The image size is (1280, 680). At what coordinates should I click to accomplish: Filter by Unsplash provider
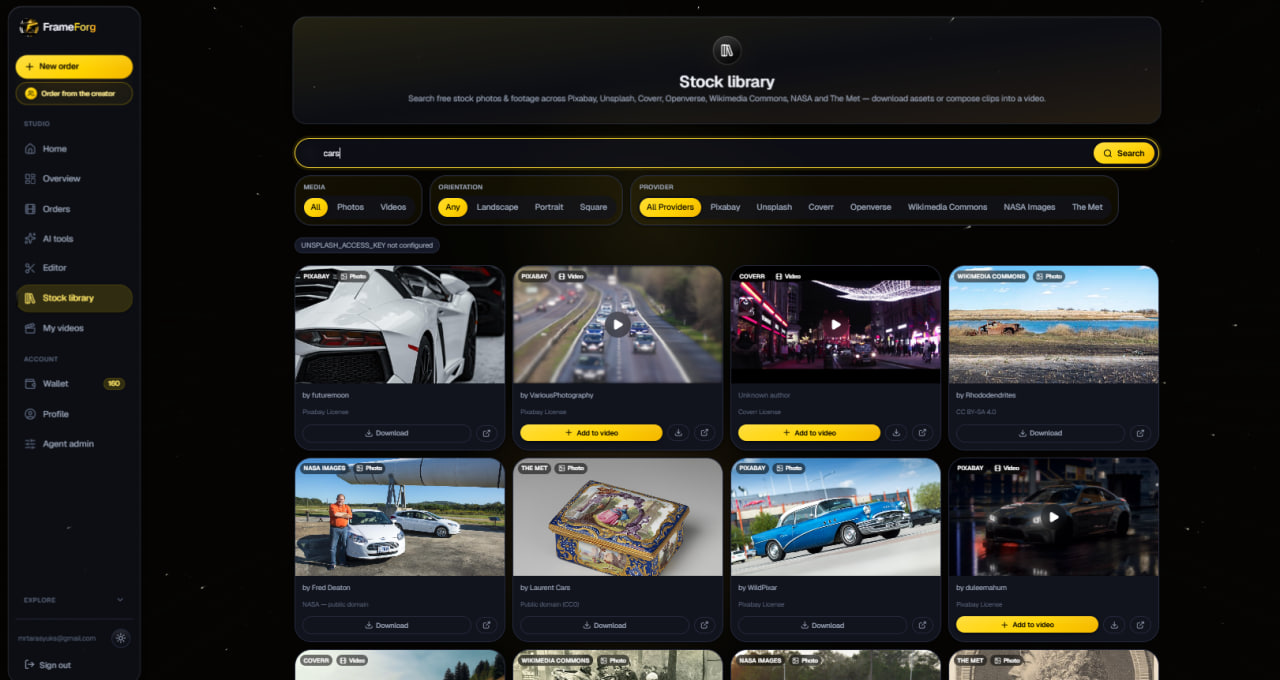tap(774, 207)
